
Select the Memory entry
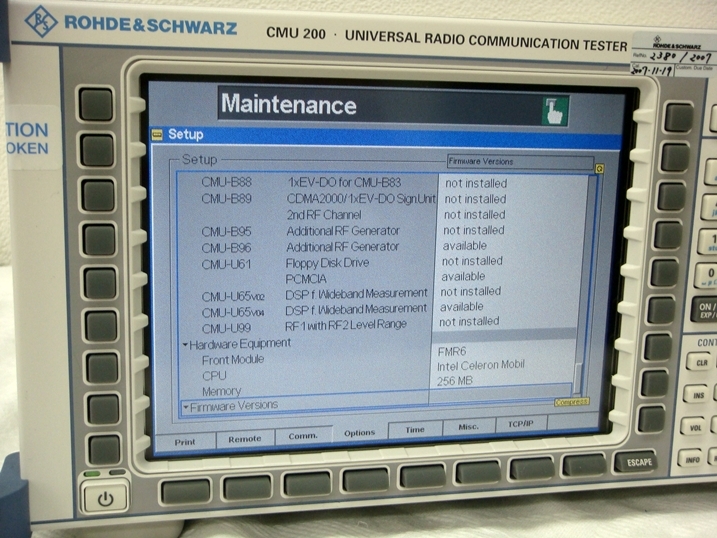(221, 391)
